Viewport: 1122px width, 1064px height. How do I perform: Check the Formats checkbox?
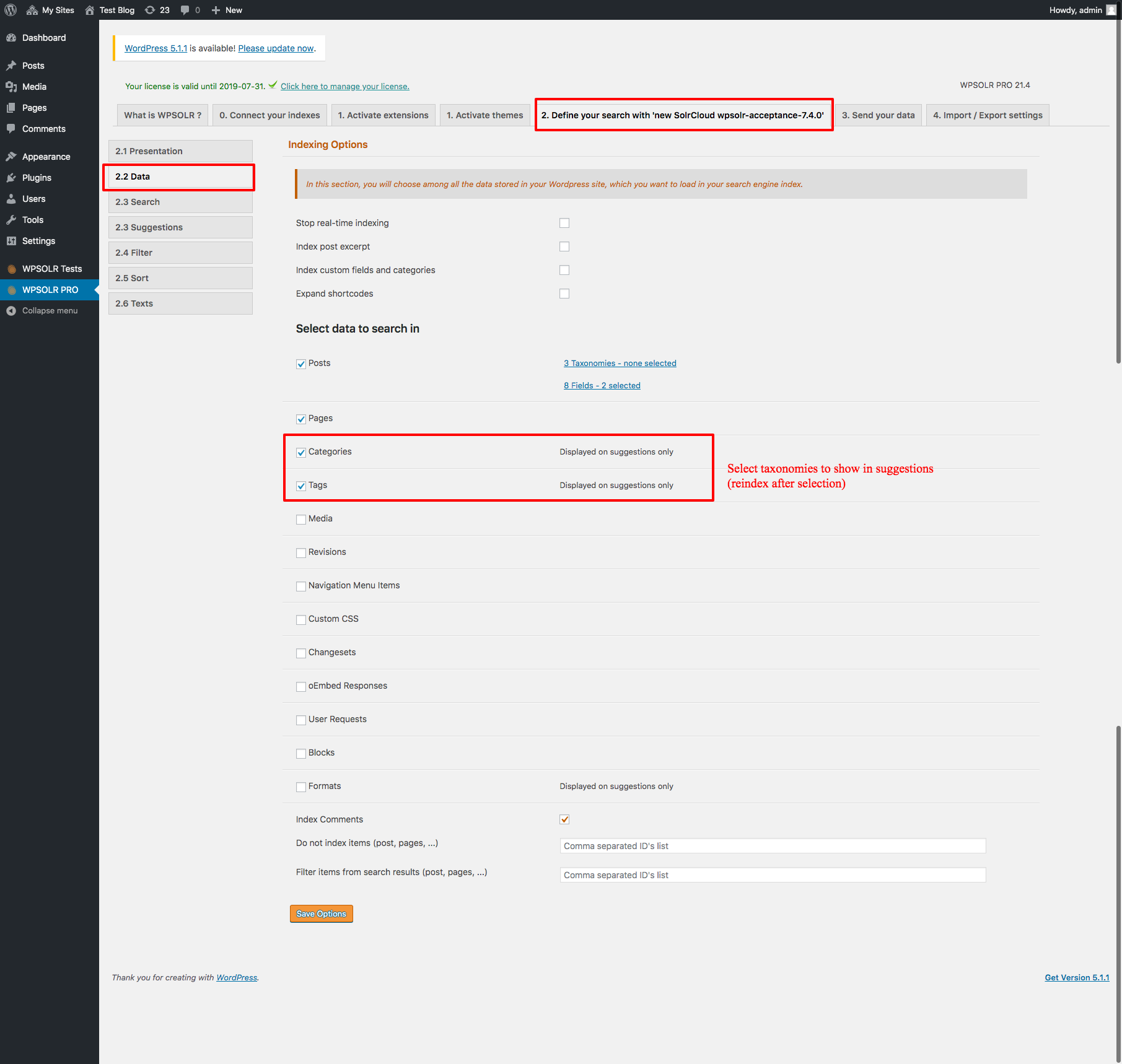pyautogui.click(x=301, y=787)
